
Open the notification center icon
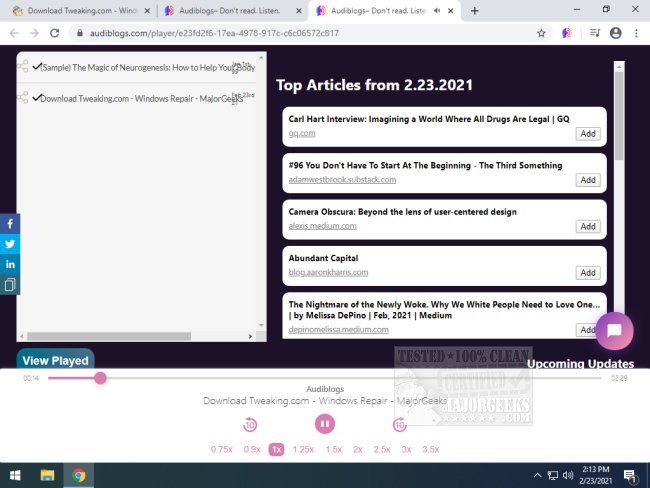coord(630,476)
